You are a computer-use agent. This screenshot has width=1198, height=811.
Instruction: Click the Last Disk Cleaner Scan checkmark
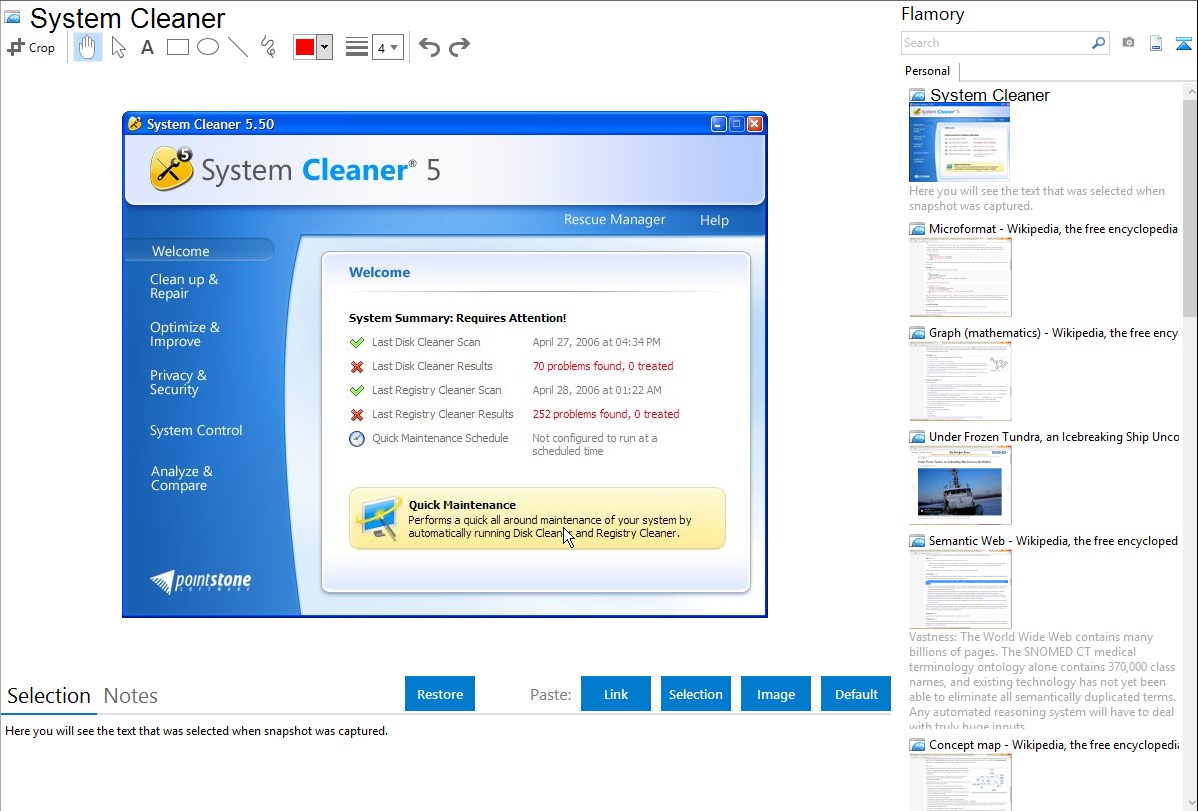click(x=357, y=342)
